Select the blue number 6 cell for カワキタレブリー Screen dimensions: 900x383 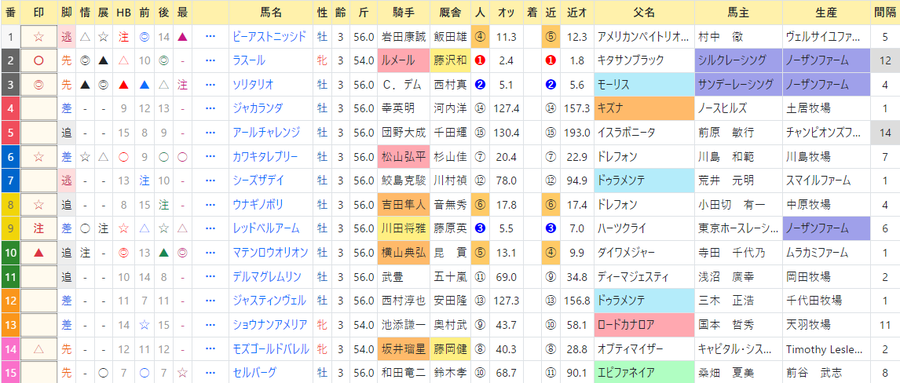10,156
